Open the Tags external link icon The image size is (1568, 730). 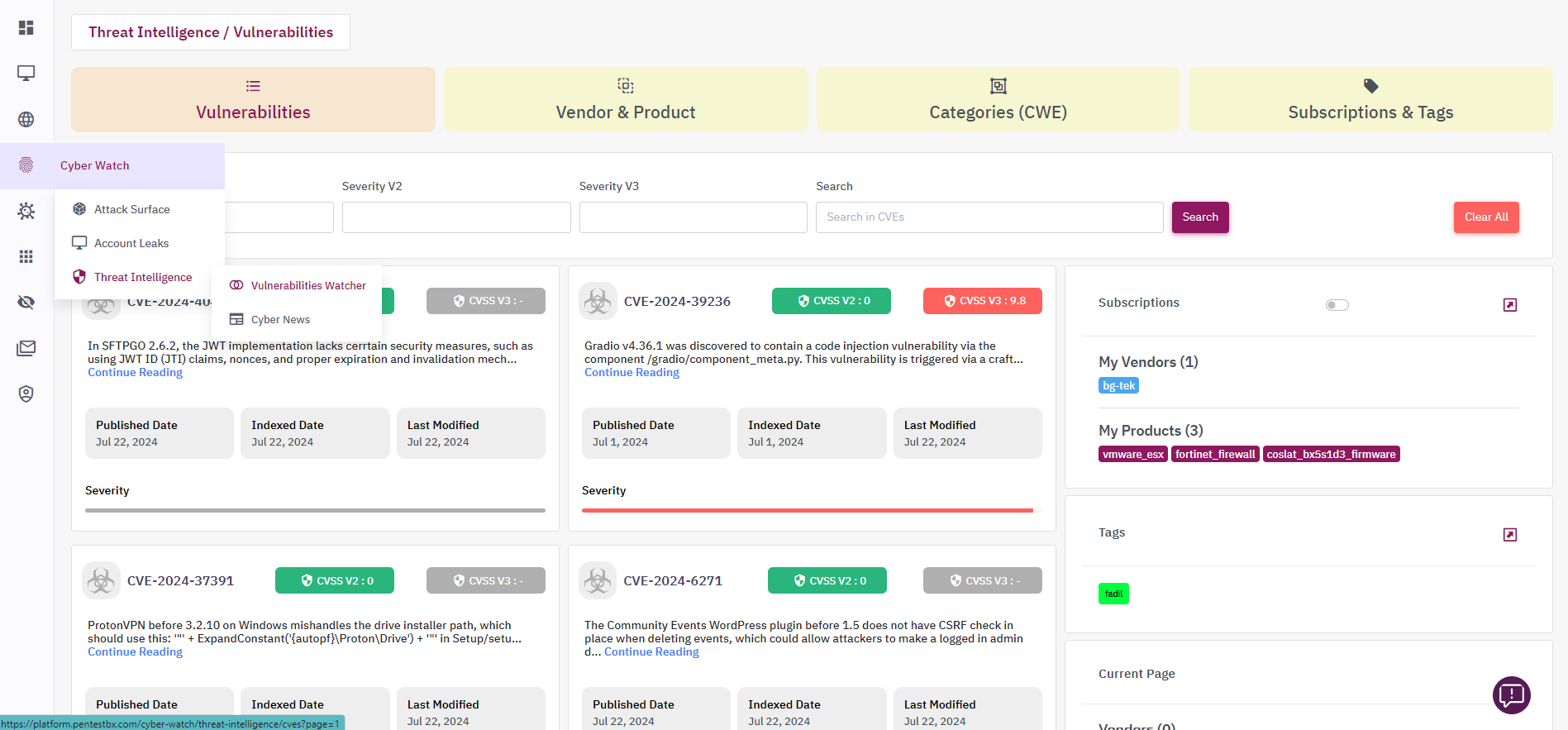click(x=1510, y=535)
